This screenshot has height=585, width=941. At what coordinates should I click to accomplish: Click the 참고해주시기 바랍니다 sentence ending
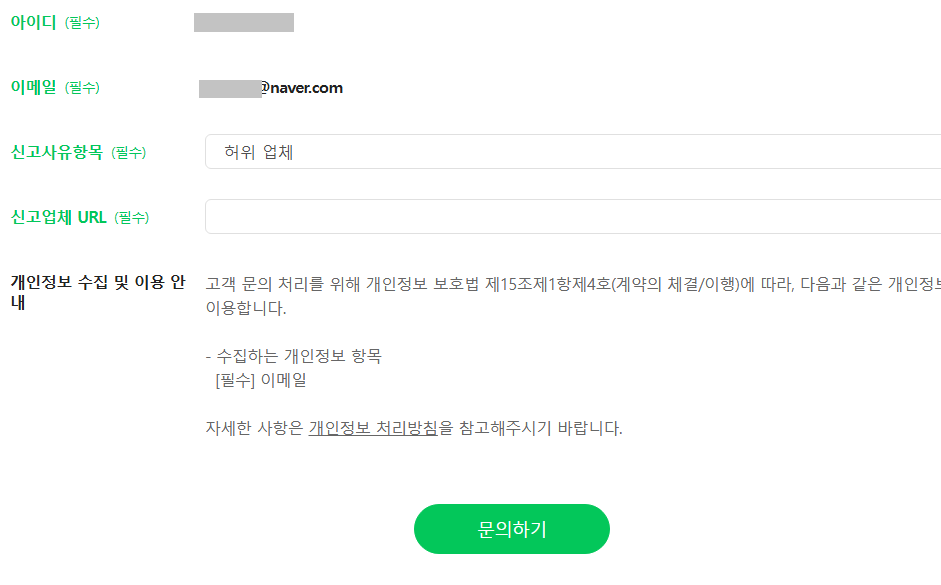pos(540,429)
